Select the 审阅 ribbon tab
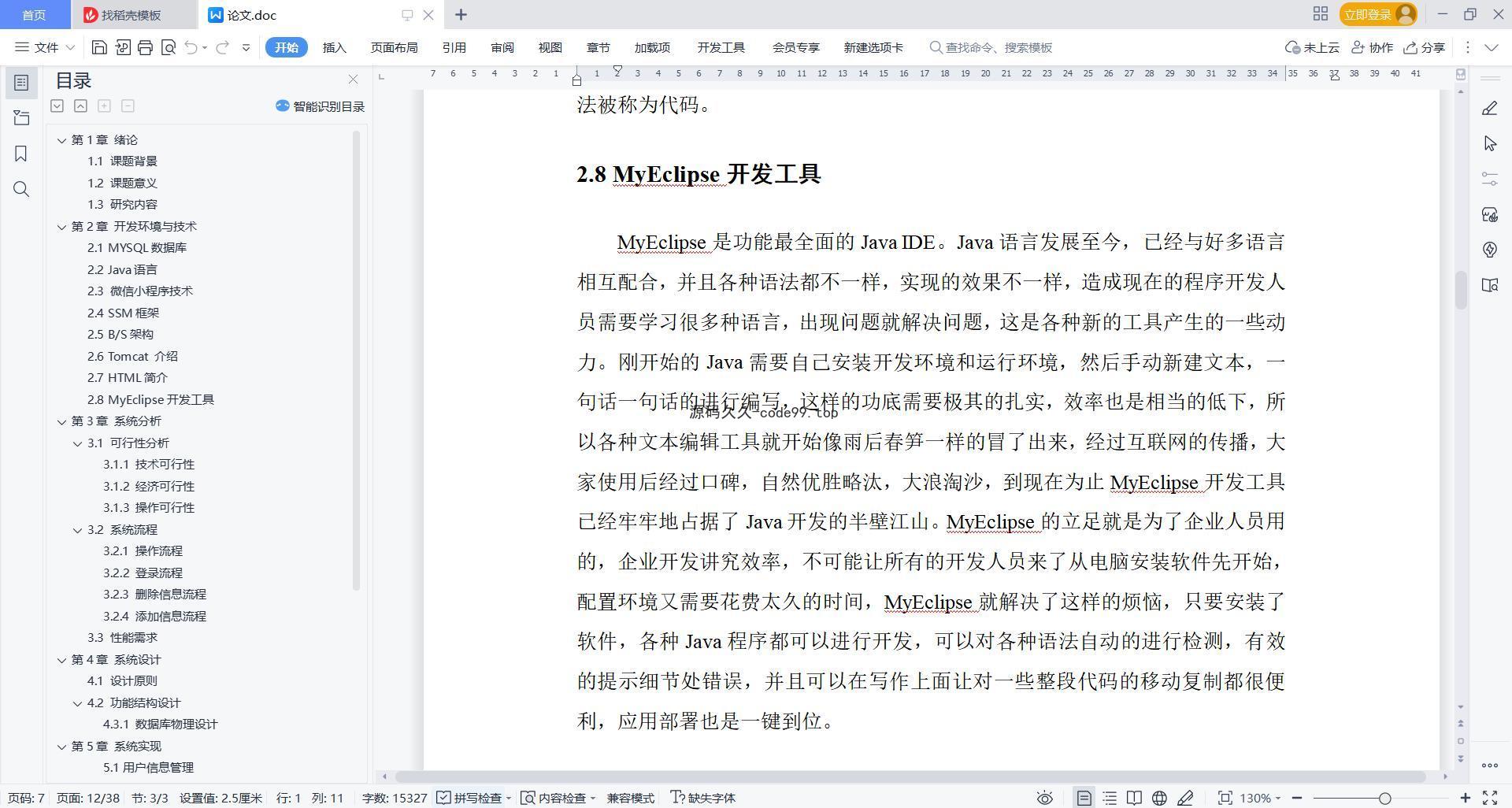This screenshot has height=808, width=1512. pyautogui.click(x=502, y=47)
